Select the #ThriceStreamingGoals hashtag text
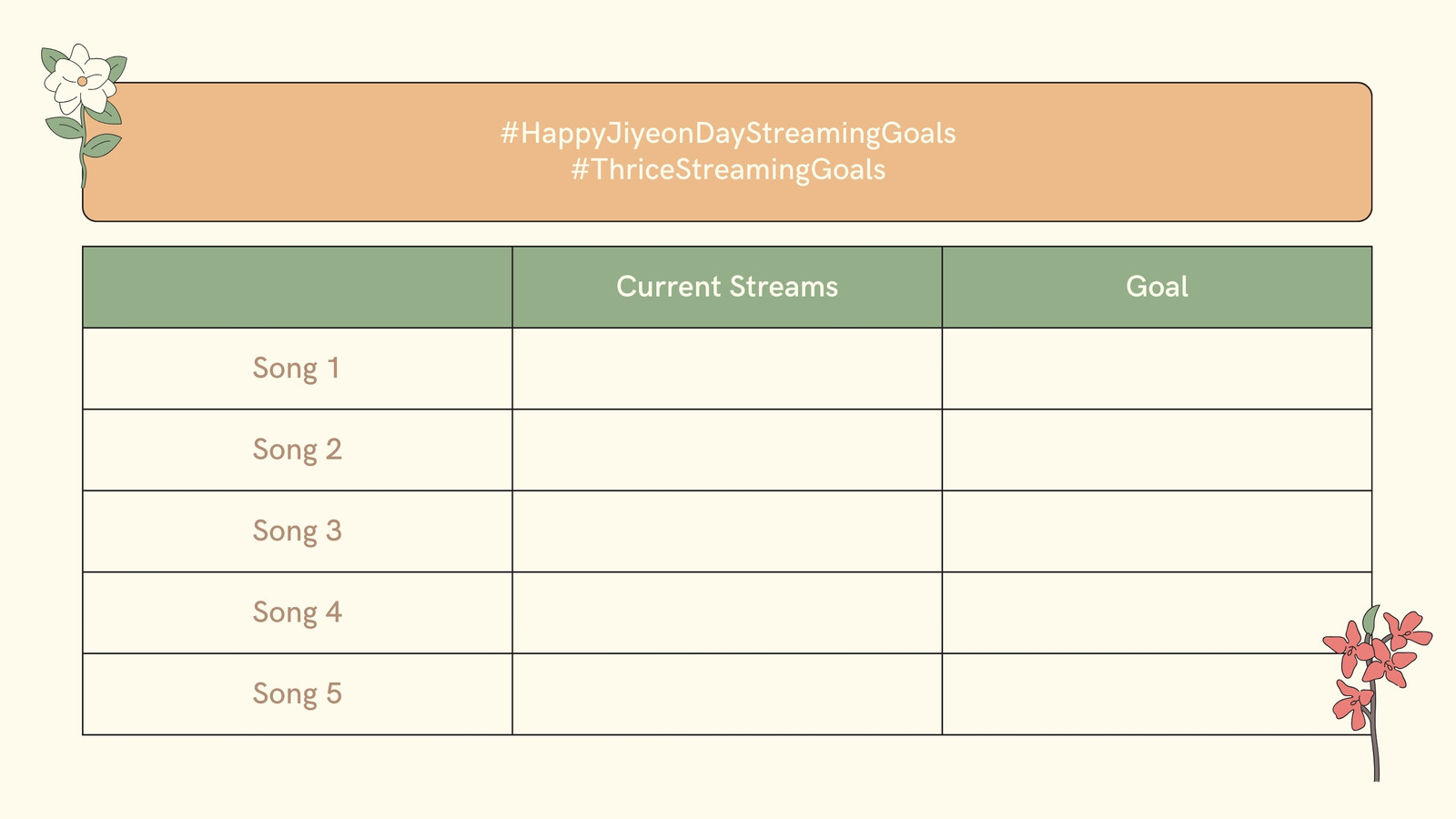 [x=728, y=169]
